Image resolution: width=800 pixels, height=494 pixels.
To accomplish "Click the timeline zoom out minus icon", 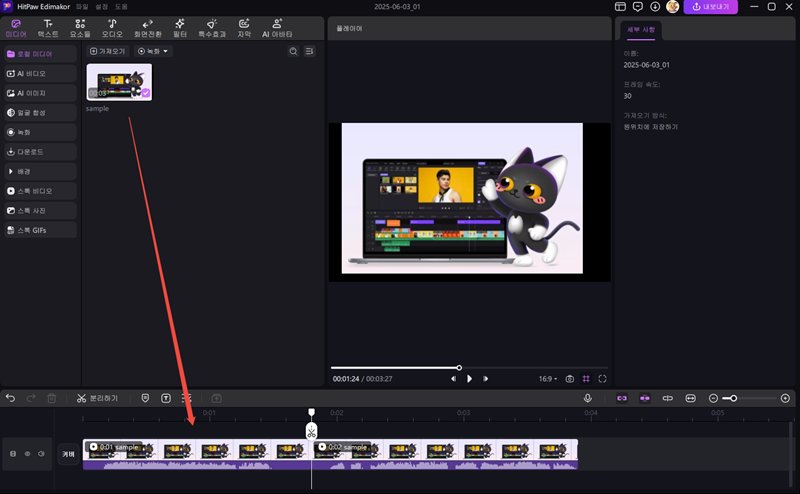I will 713,398.
